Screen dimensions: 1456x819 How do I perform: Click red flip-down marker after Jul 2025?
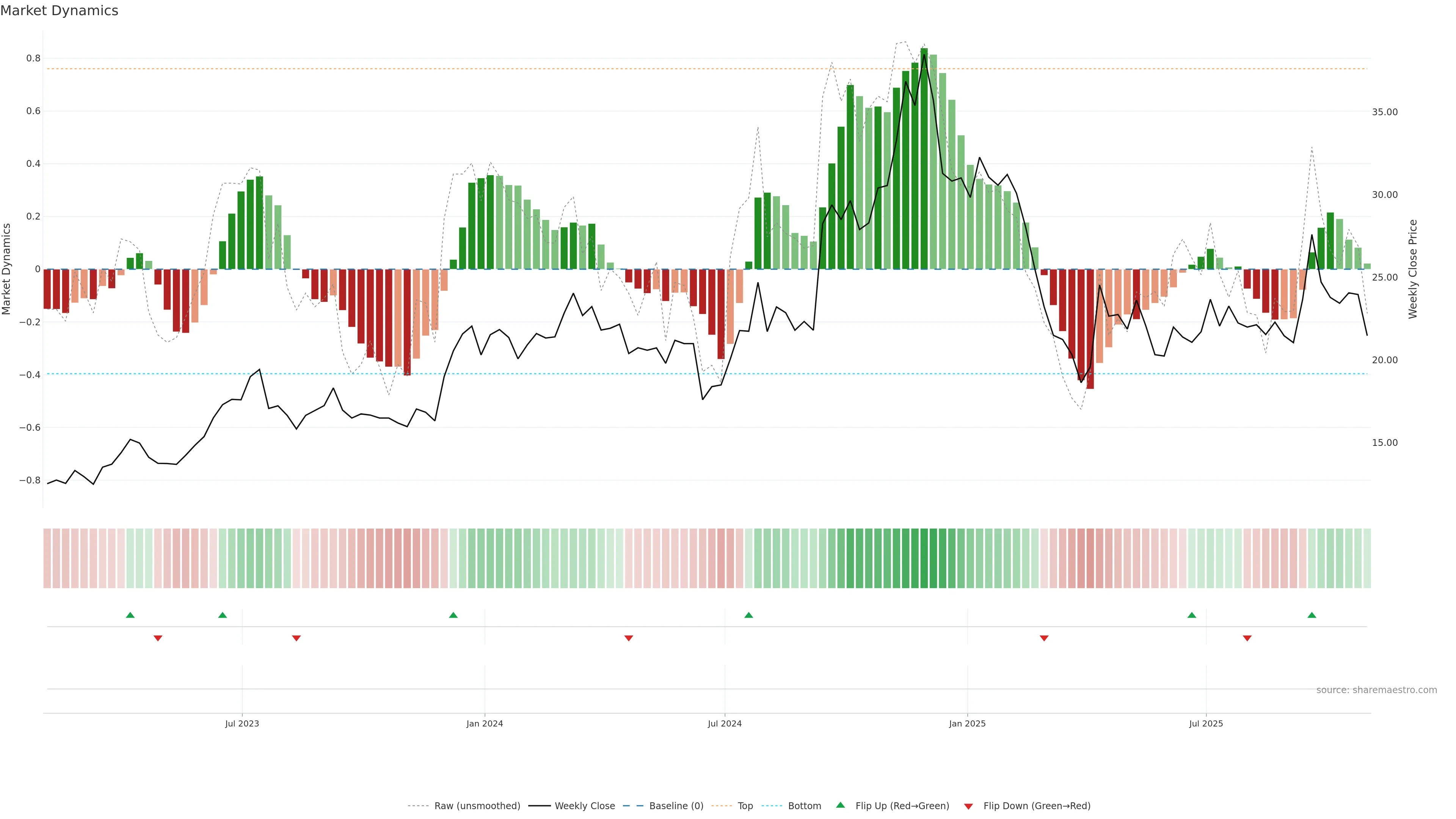click(x=1247, y=638)
